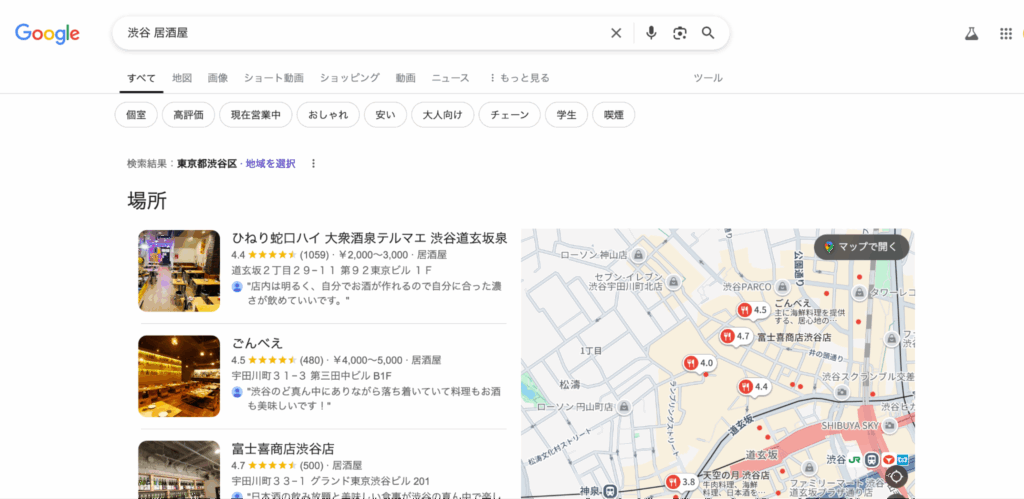This screenshot has width=1024, height=499.
Task: Click the 4.0 restaurant map pin
Action: (x=699, y=363)
